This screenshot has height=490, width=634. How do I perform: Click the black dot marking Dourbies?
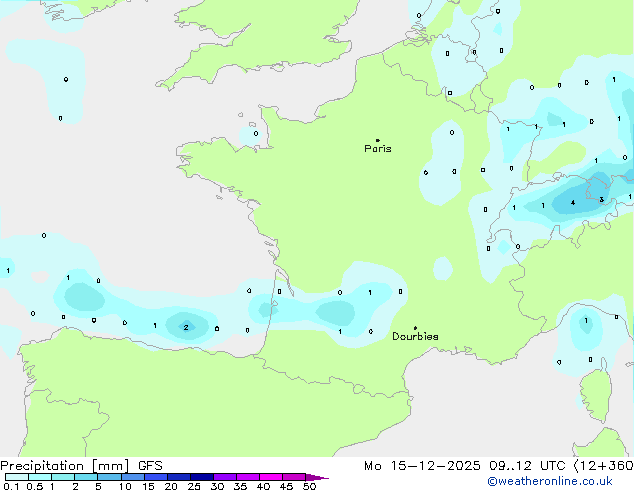(x=415, y=328)
